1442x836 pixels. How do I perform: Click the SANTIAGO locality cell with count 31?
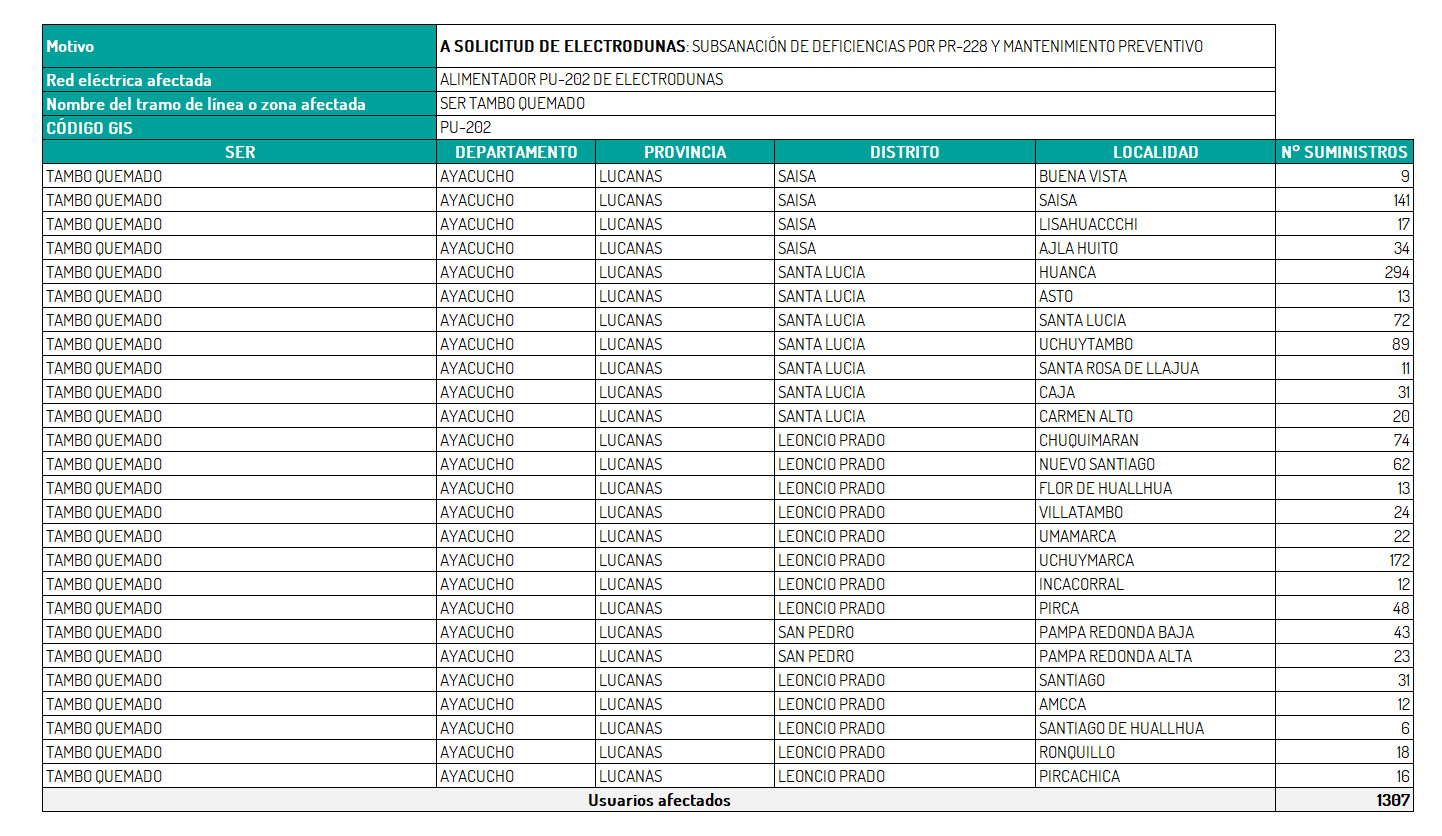click(1156, 680)
